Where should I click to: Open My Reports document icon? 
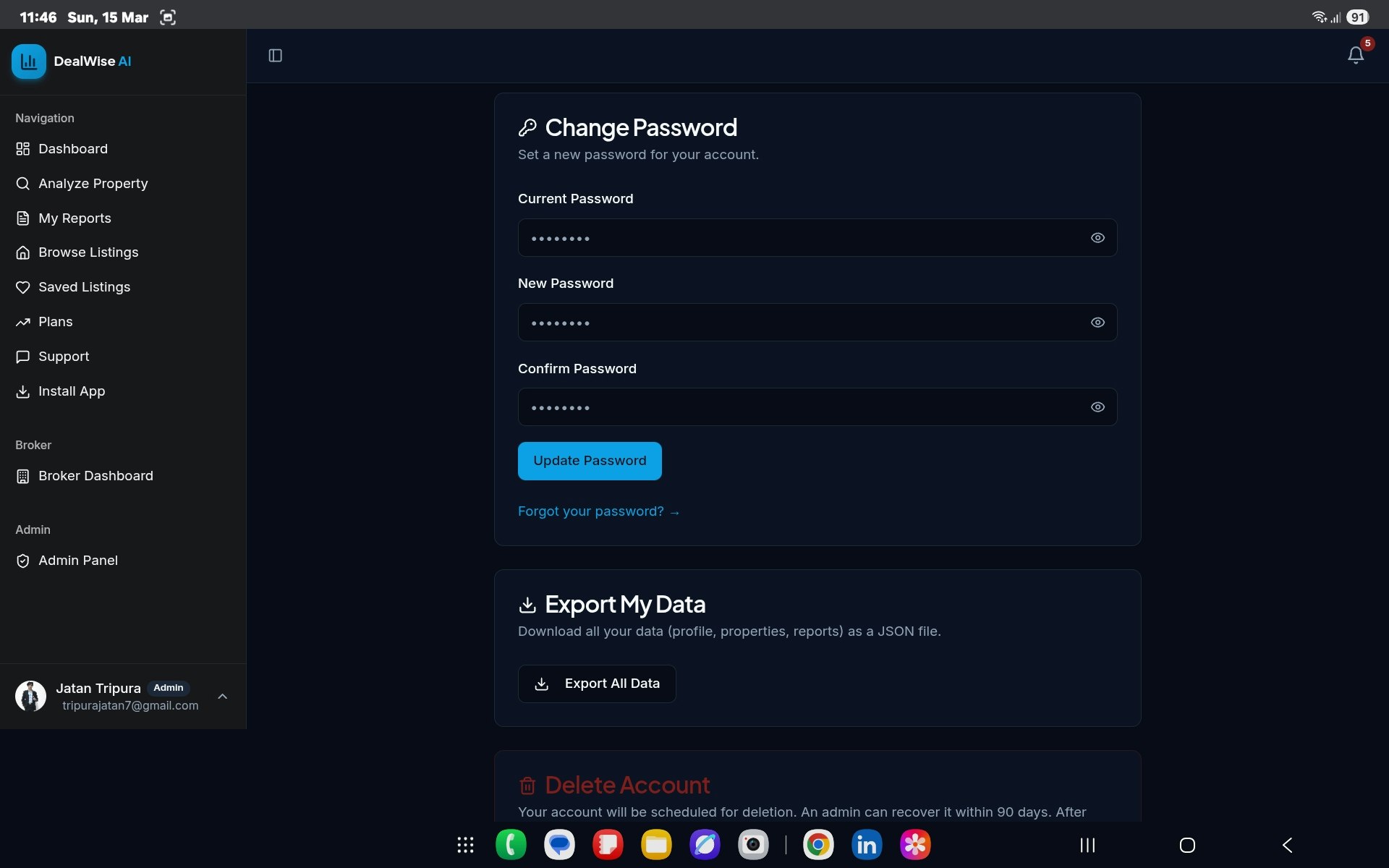pos(22,218)
